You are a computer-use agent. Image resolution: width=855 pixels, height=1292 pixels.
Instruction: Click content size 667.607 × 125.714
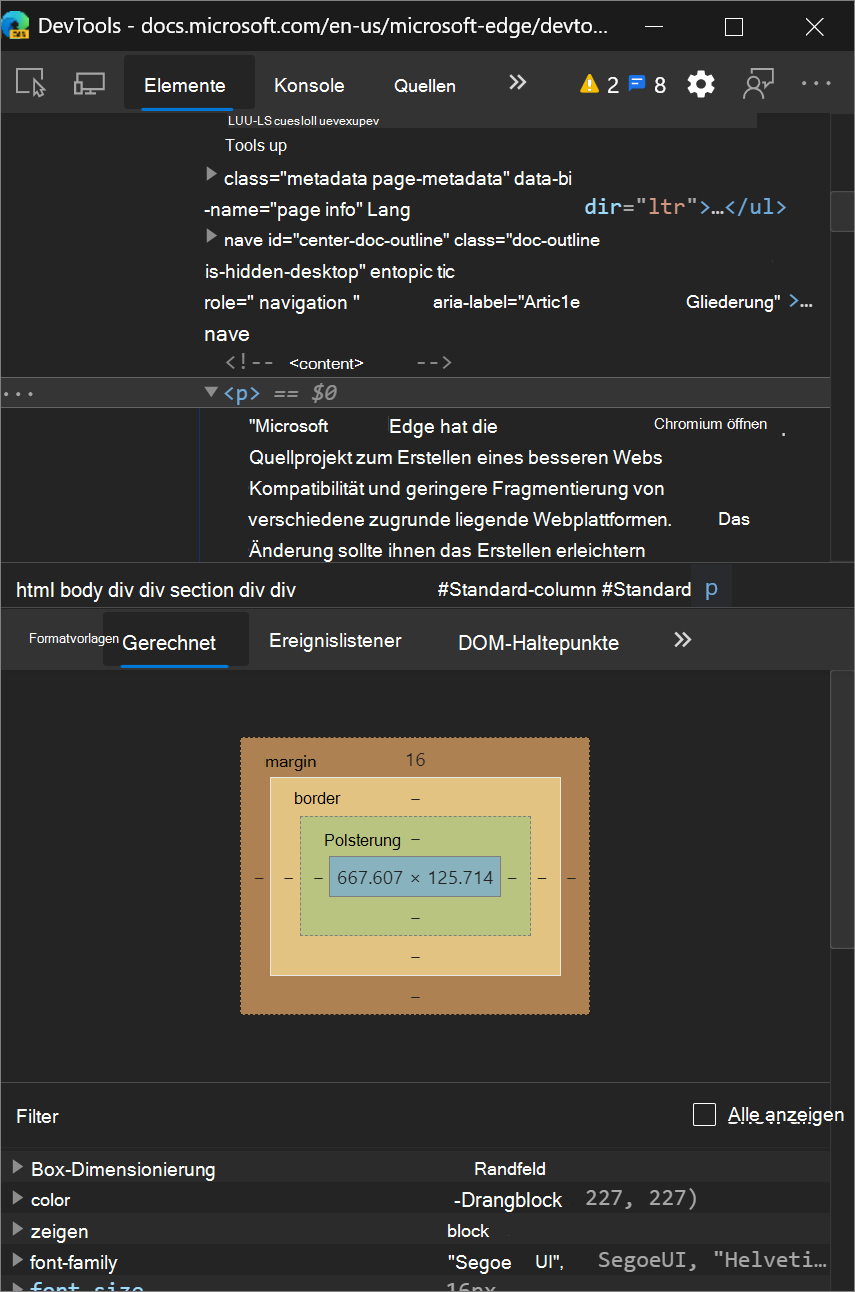[415, 877]
